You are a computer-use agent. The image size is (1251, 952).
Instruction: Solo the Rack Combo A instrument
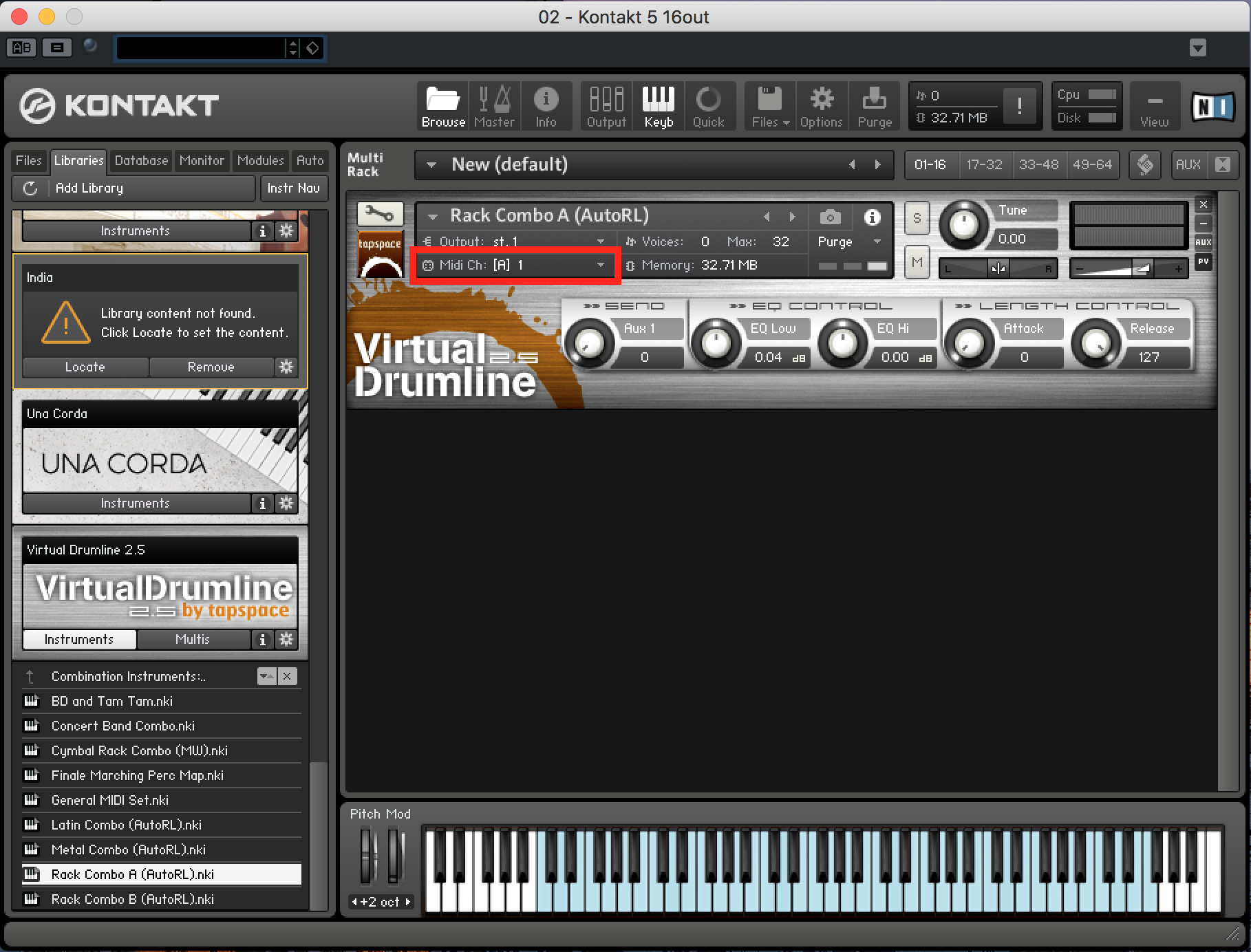[x=917, y=218]
